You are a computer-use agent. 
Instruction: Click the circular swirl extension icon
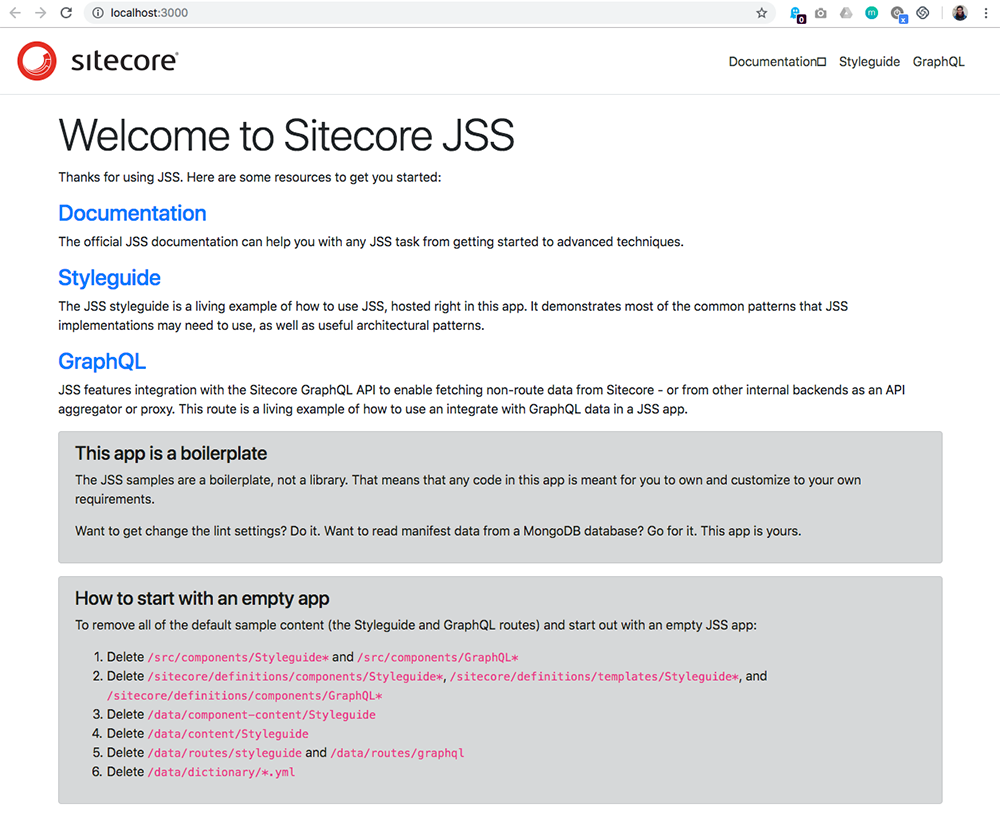point(923,13)
